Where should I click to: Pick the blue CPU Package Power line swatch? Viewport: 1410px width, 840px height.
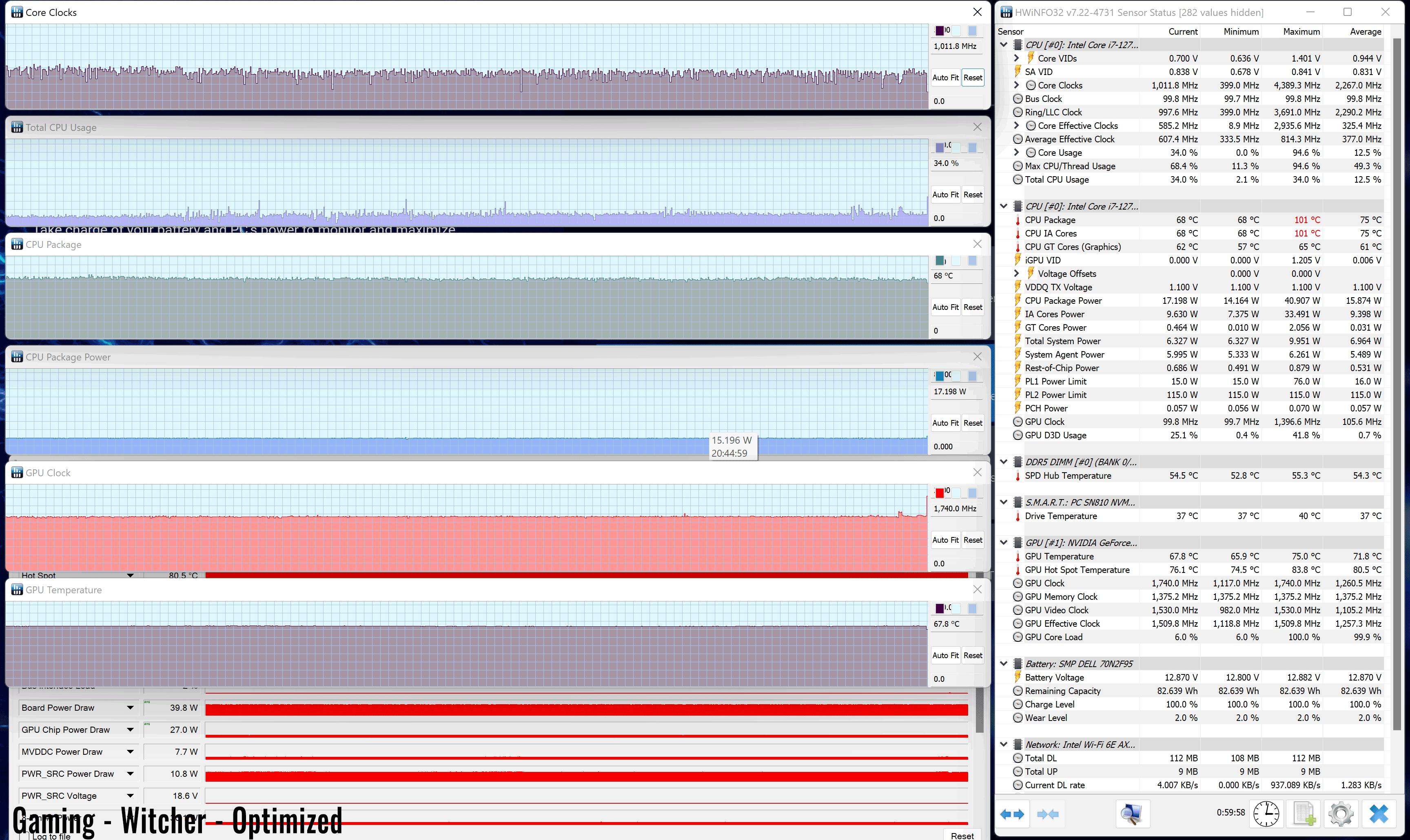[x=940, y=375]
